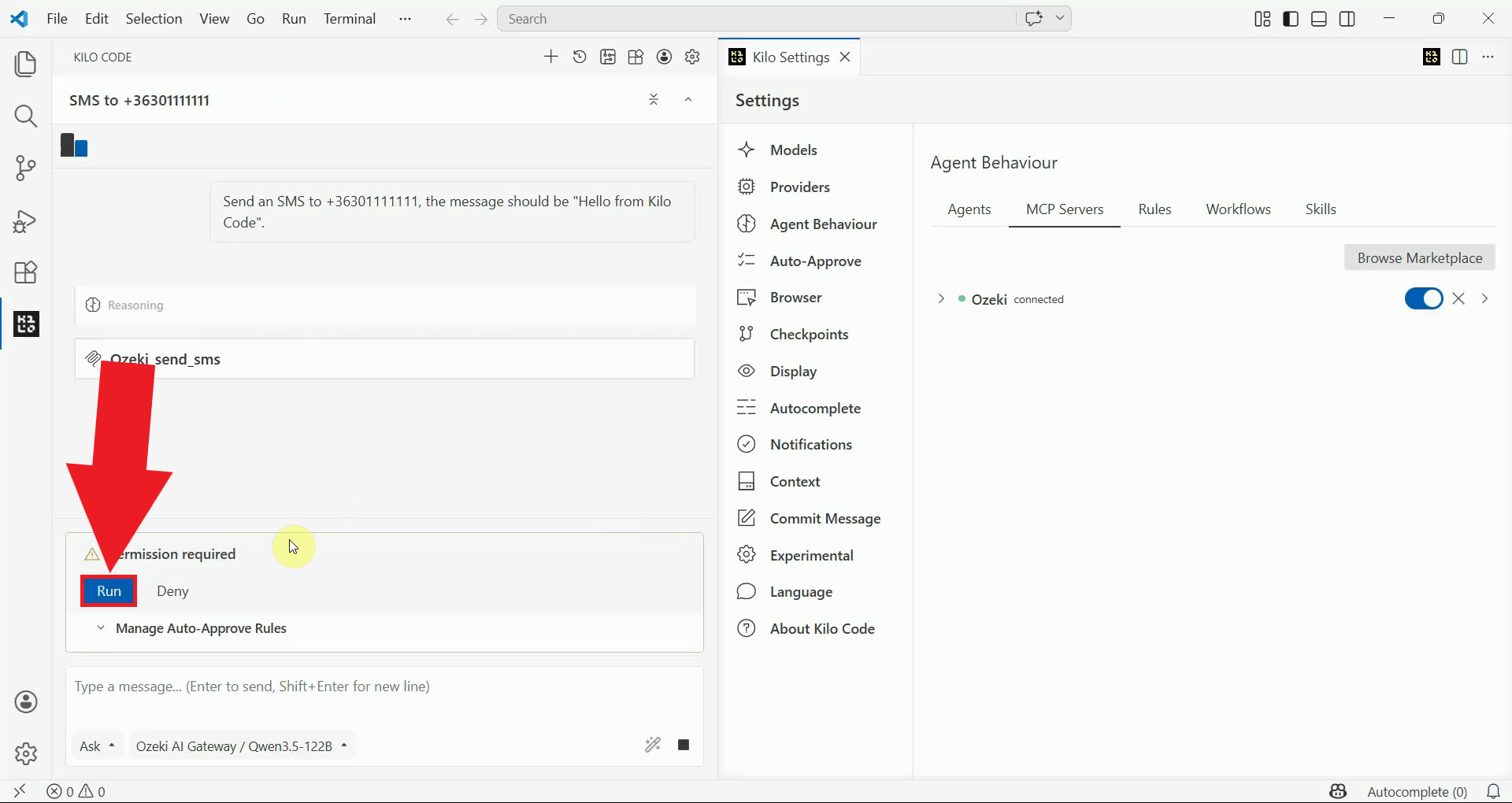Stop the running task with the stop icon
The height and width of the screenshot is (803, 1512).
pyautogui.click(x=684, y=745)
